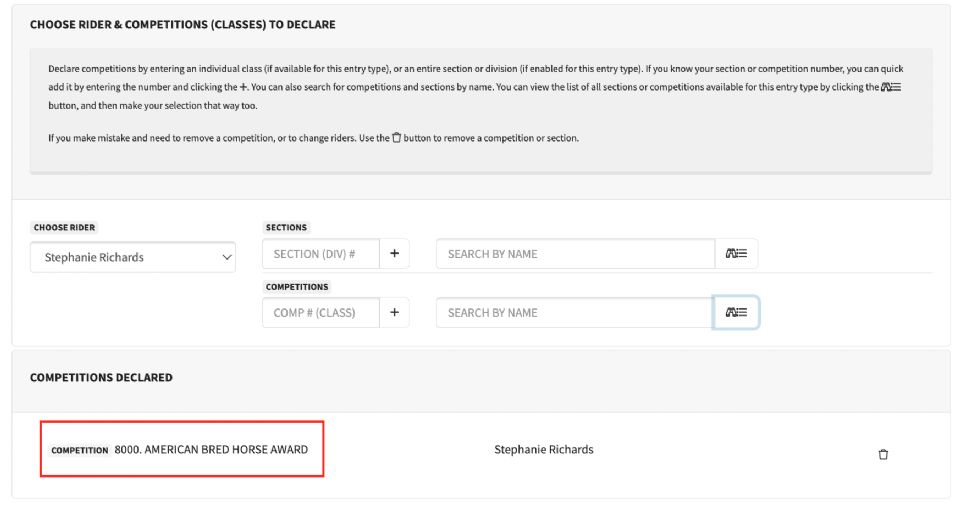Open the competitions list browse icon
Viewport: 960px width, 505px height.
736,313
